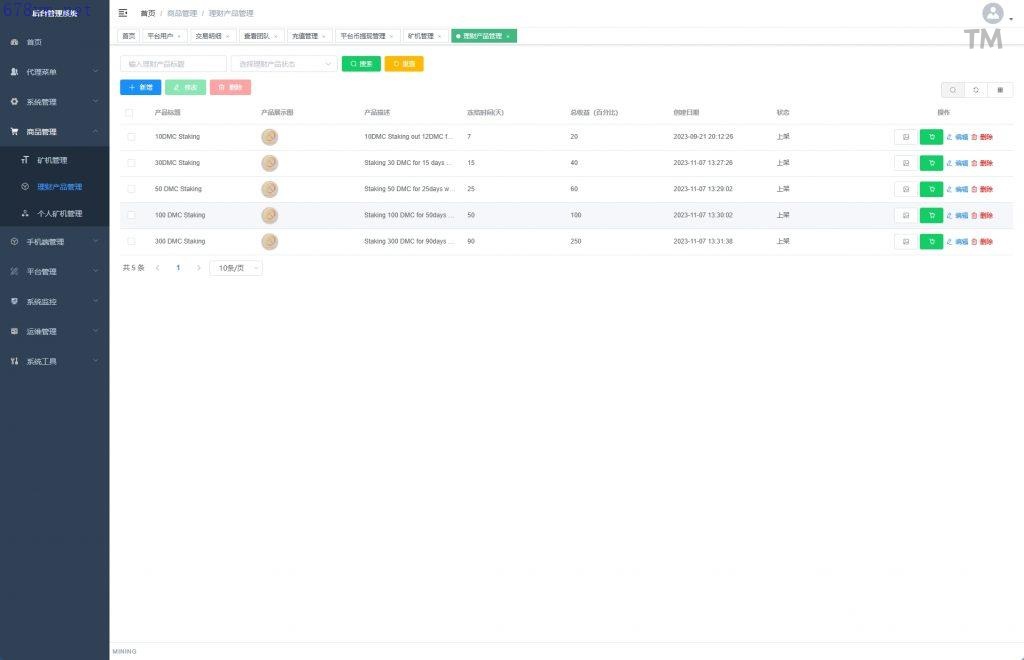
Task: View the 50 DMC Staking product image
Action: click(269, 189)
